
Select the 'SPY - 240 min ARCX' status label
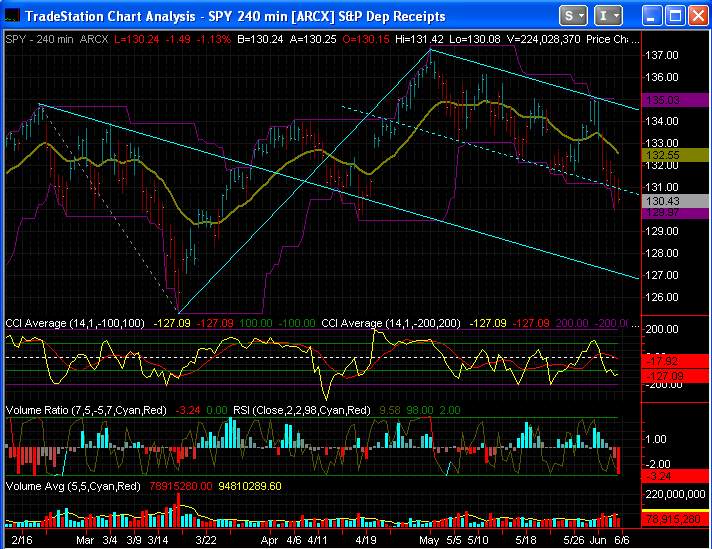pos(57,40)
